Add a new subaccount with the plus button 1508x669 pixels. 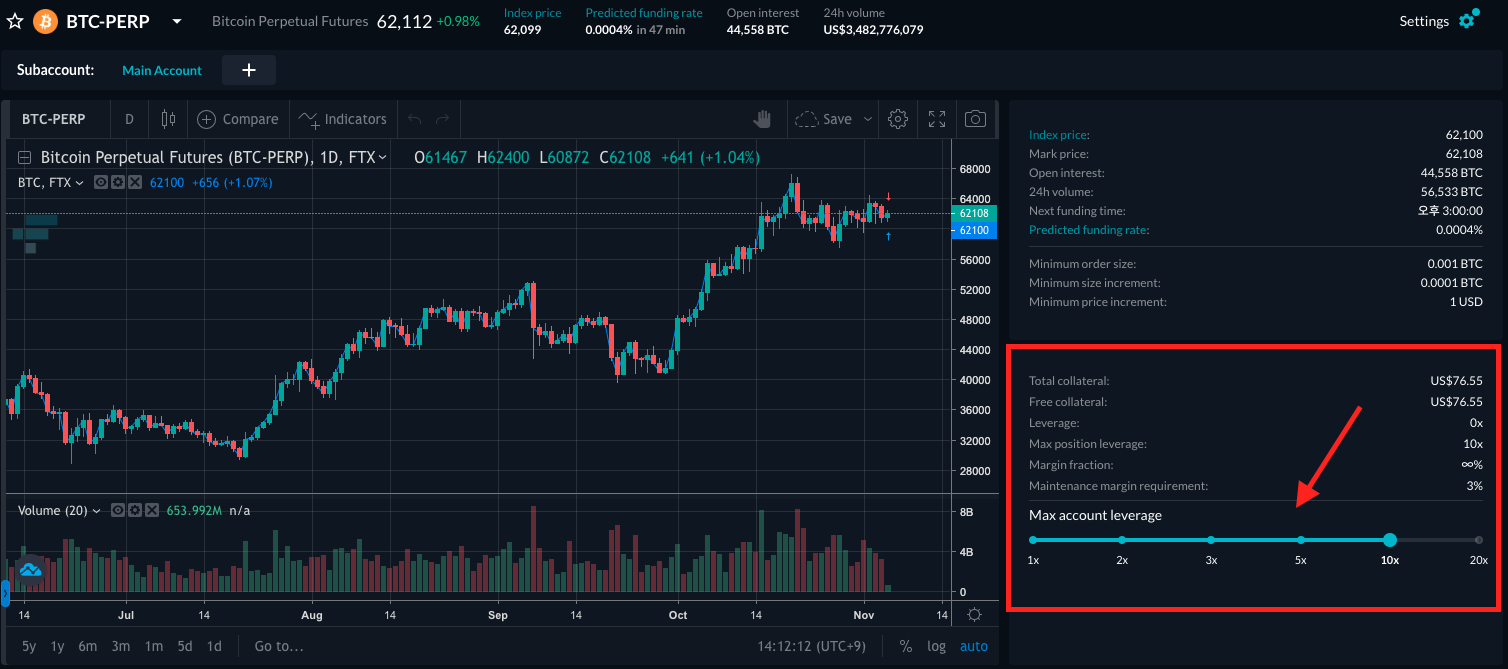tap(249, 70)
